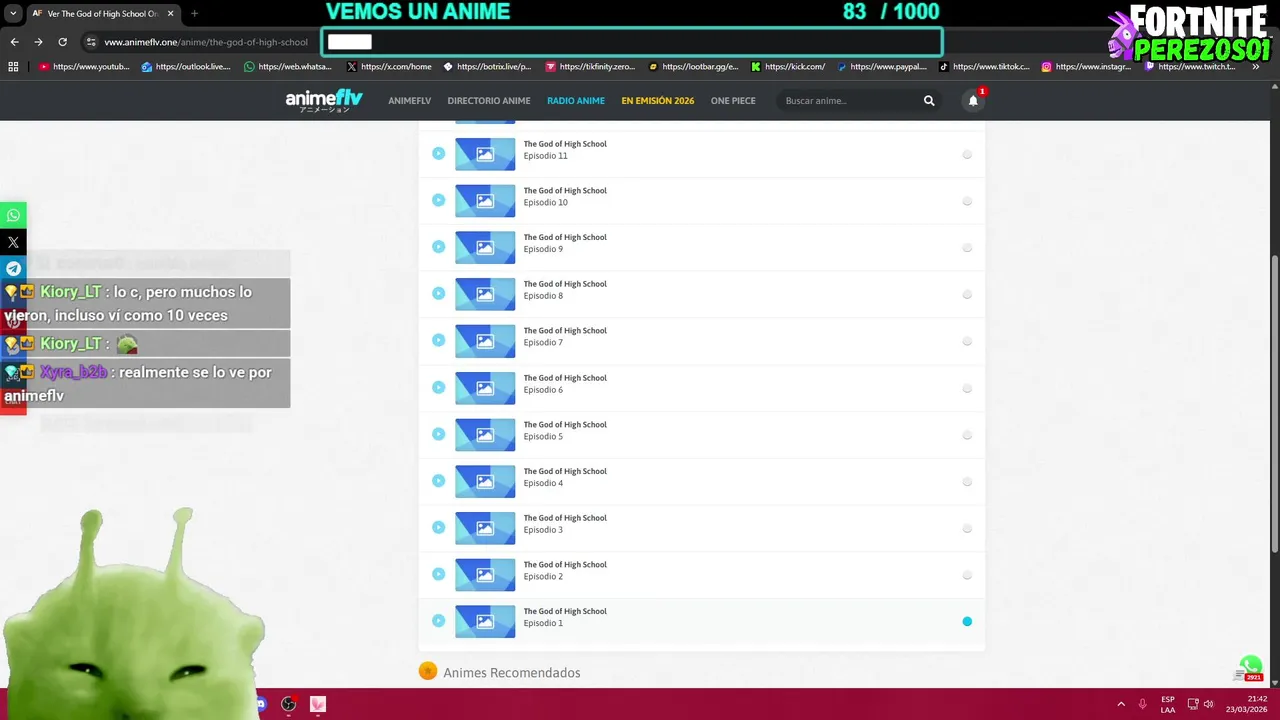Open the botrix.live bookmark
Image resolution: width=1280 pixels, height=720 pixels.
pyautogui.click(x=487, y=67)
